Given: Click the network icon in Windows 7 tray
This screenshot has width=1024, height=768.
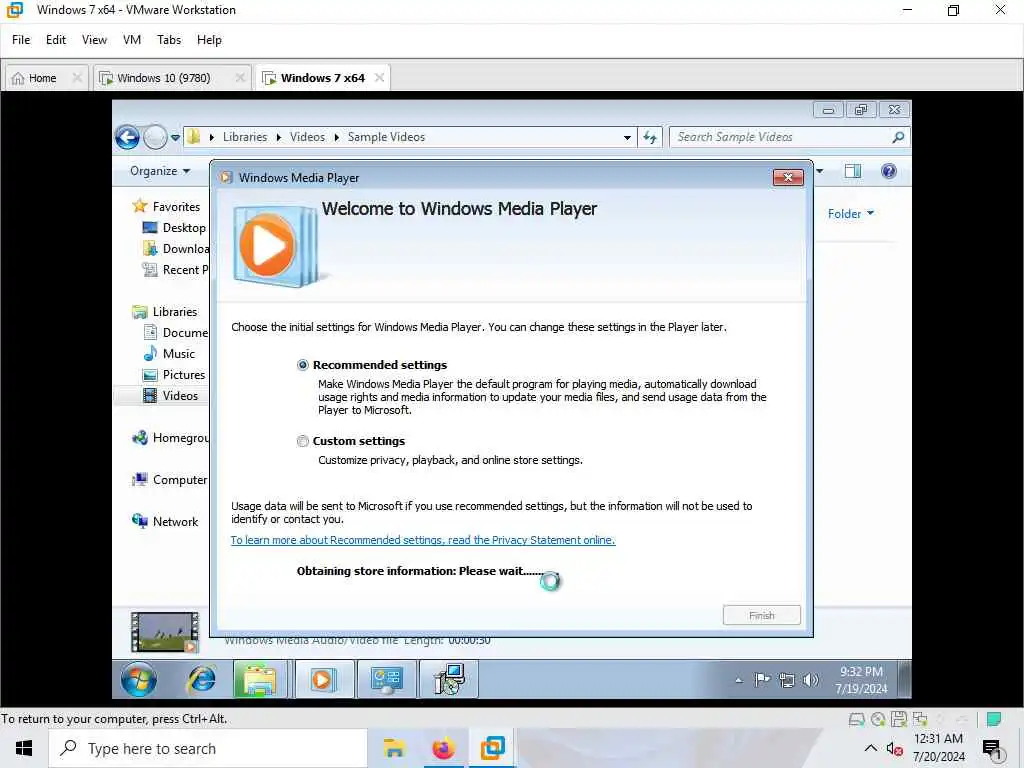Looking at the screenshot, I should coord(786,680).
